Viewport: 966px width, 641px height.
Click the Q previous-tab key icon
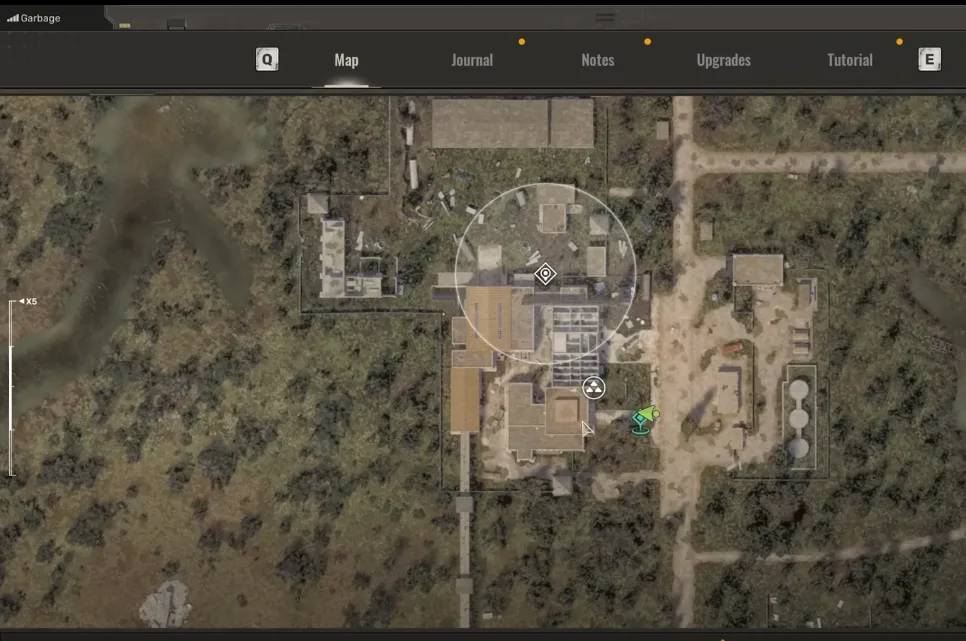pyautogui.click(x=267, y=60)
